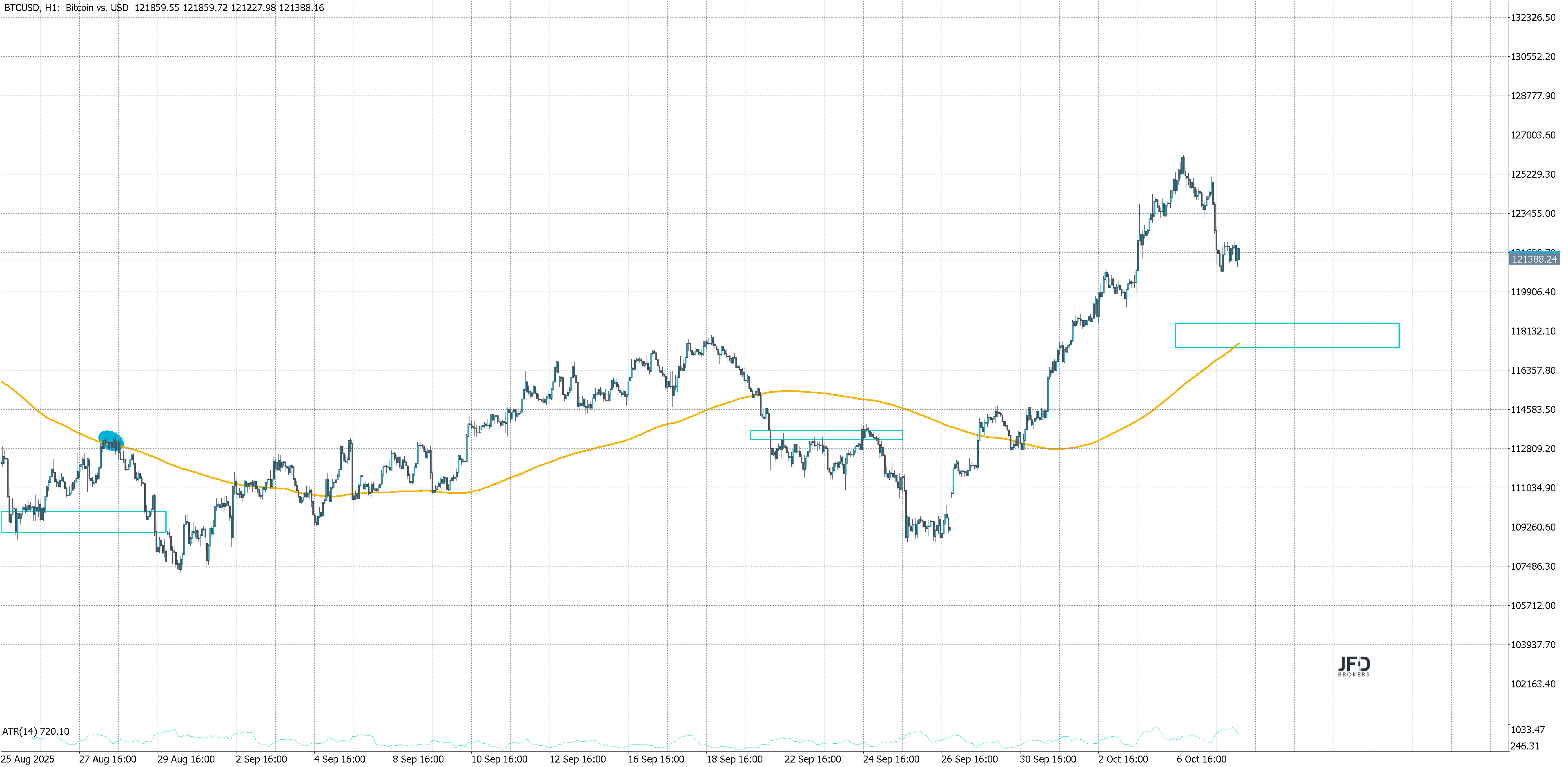
Task: Click the 246.31 ATR scale value
Action: [1525, 746]
